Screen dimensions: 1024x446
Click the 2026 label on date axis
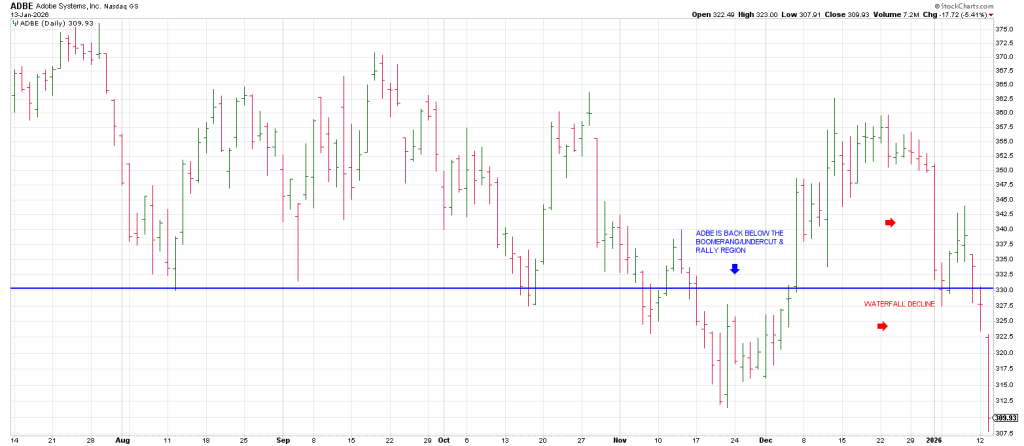tap(932, 439)
